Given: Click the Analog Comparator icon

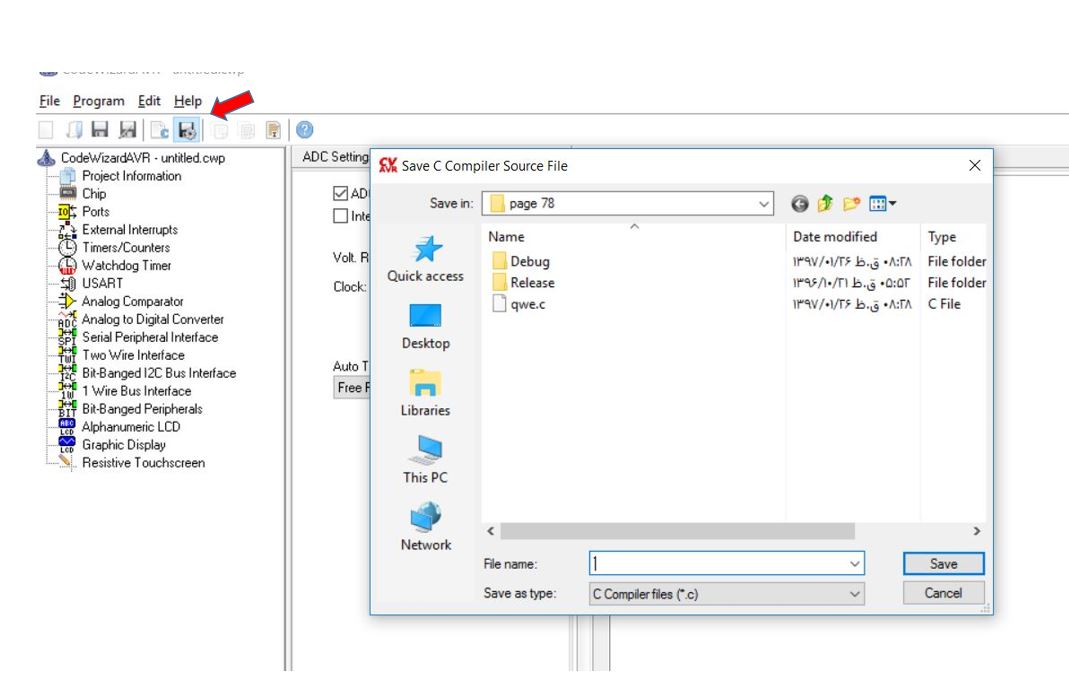Looking at the screenshot, I should click(x=67, y=301).
